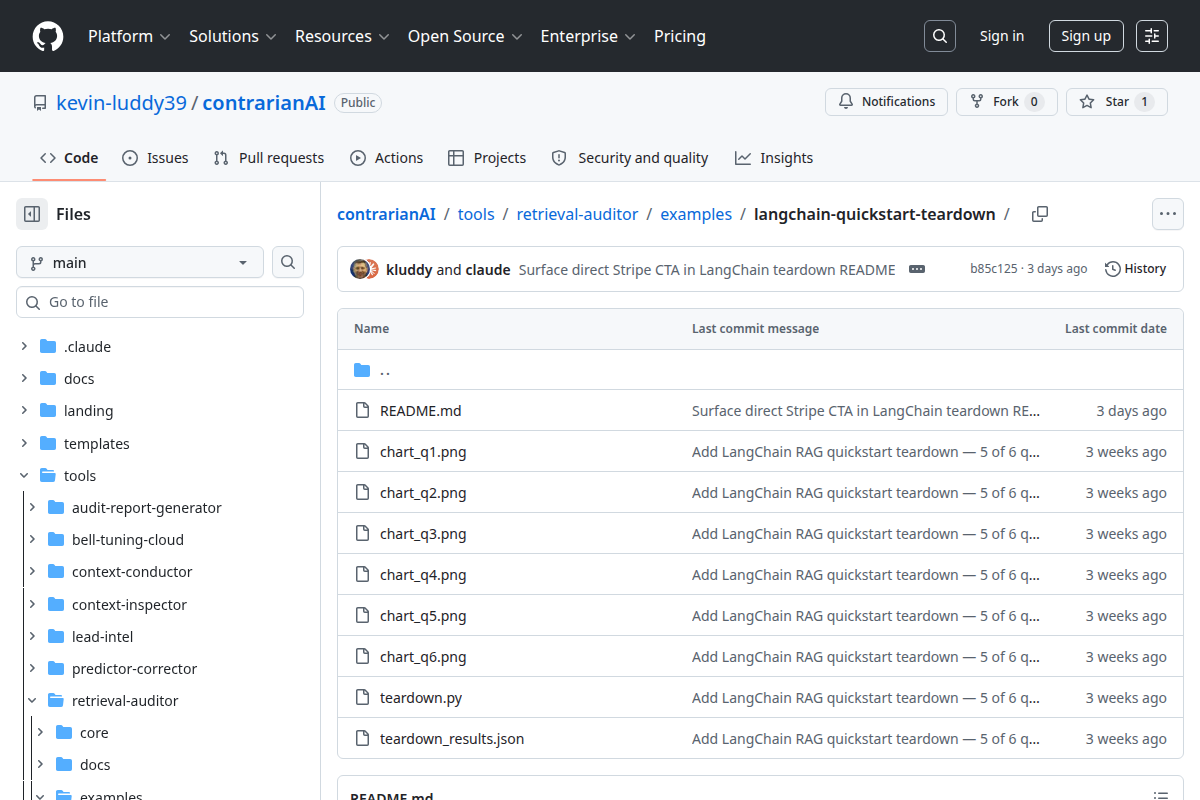Copy path icon next to langchain-quickstart-teardown
Image resolution: width=1200 pixels, height=800 pixels.
[x=1040, y=214]
